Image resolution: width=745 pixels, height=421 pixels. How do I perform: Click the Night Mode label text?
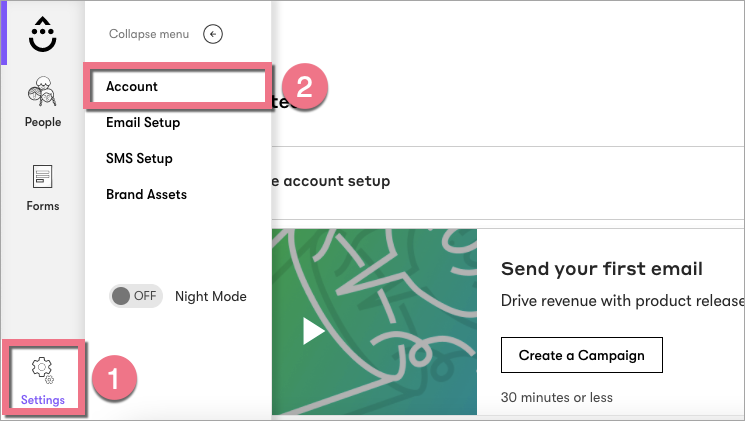tap(210, 296)
